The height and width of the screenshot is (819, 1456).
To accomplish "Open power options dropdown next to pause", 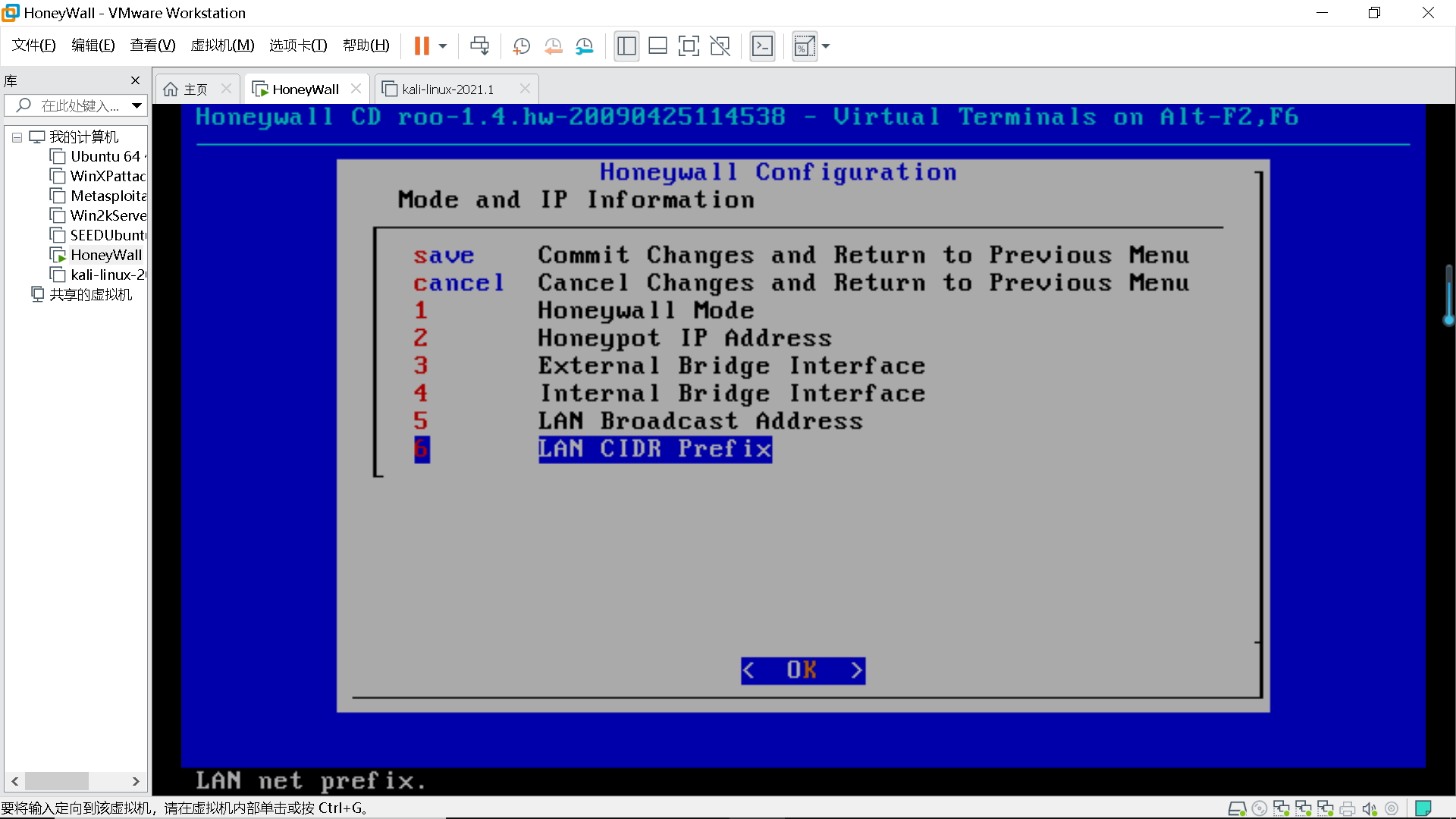I will click(443, 46).
